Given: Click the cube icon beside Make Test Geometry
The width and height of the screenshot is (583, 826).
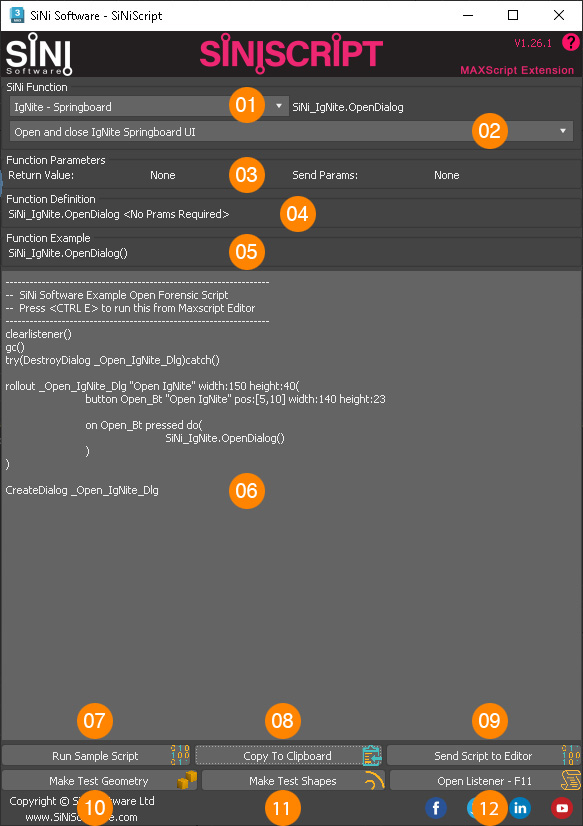Looking at the screenshot, I should 185,780.
